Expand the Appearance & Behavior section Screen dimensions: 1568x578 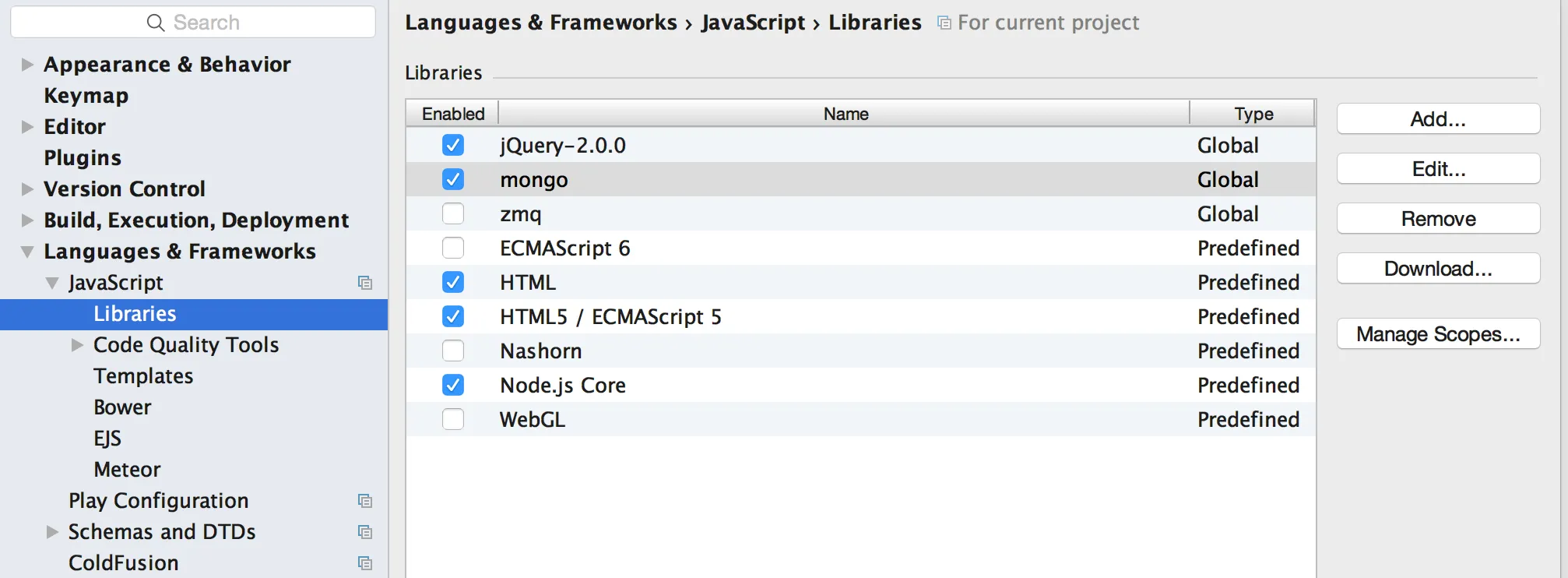(x=27, y=65)
